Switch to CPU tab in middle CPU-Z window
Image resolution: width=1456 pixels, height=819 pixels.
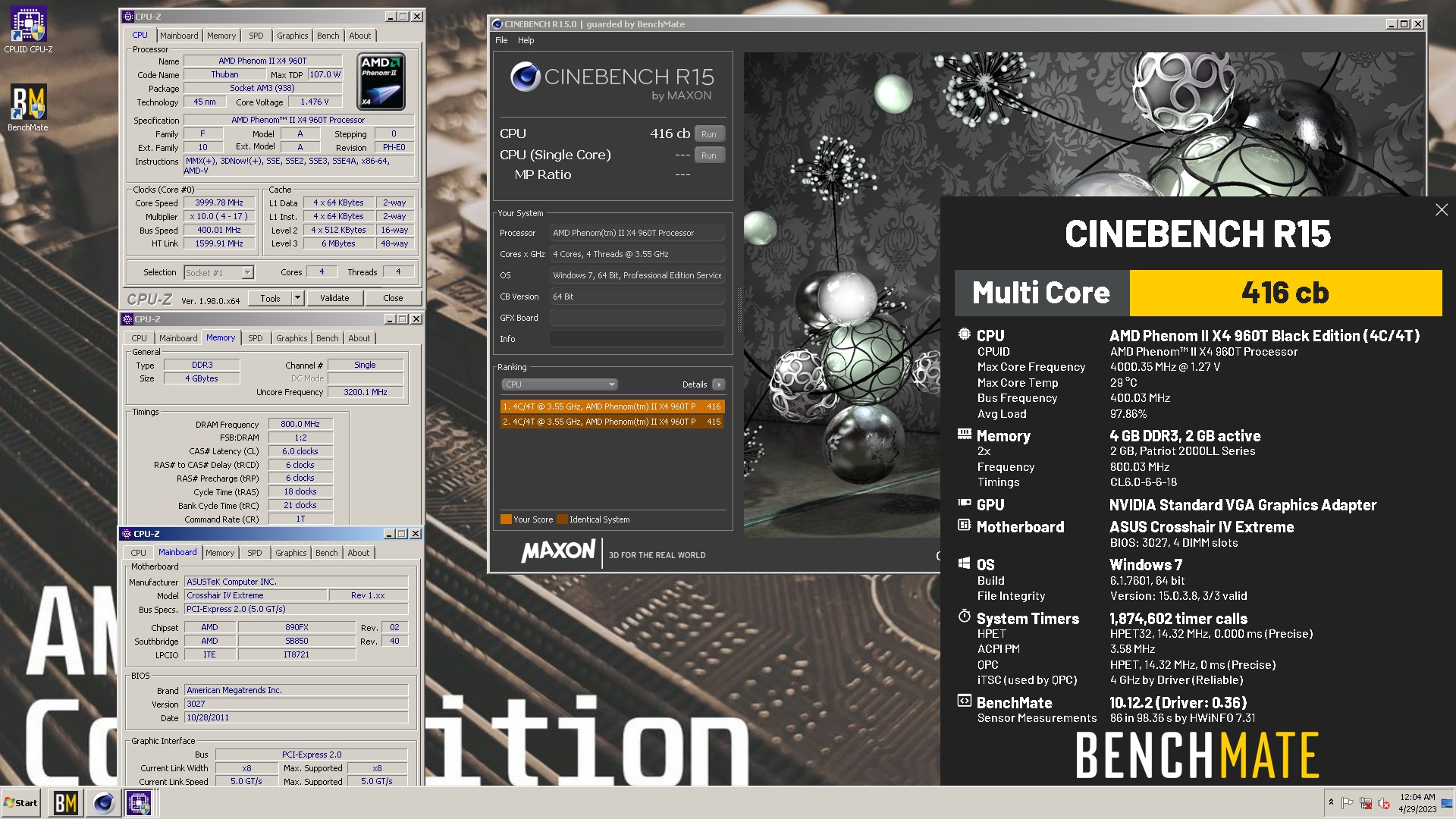tap(139, 338)
